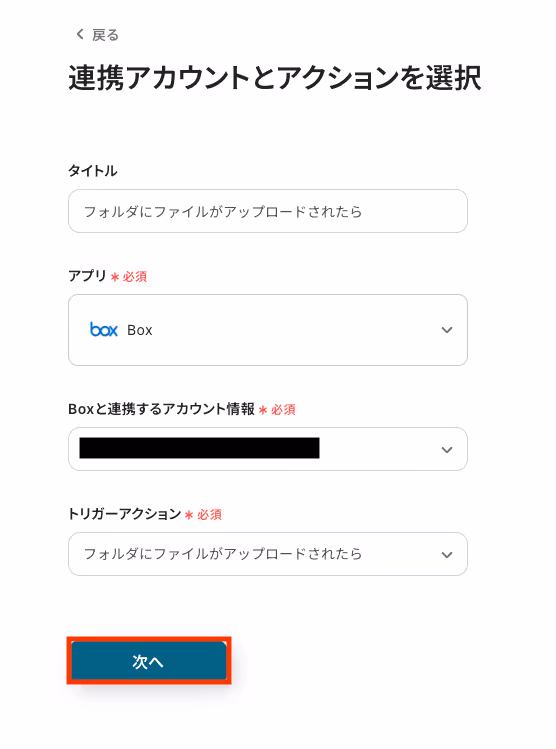Click the selected trigger action text
This screenshot has width=556, height=749.
coord(223,554)
